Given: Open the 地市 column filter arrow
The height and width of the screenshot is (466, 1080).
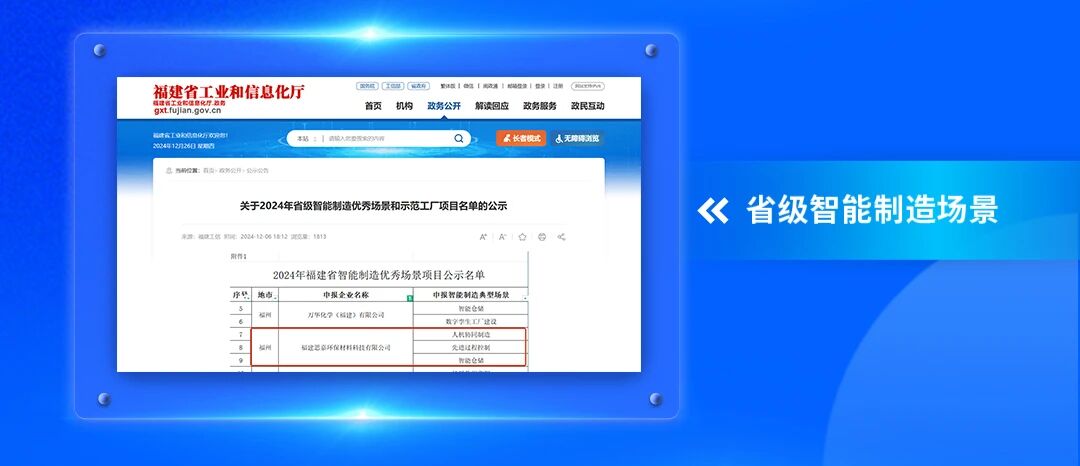Looking at the screenshot, I should click(276, 299).
